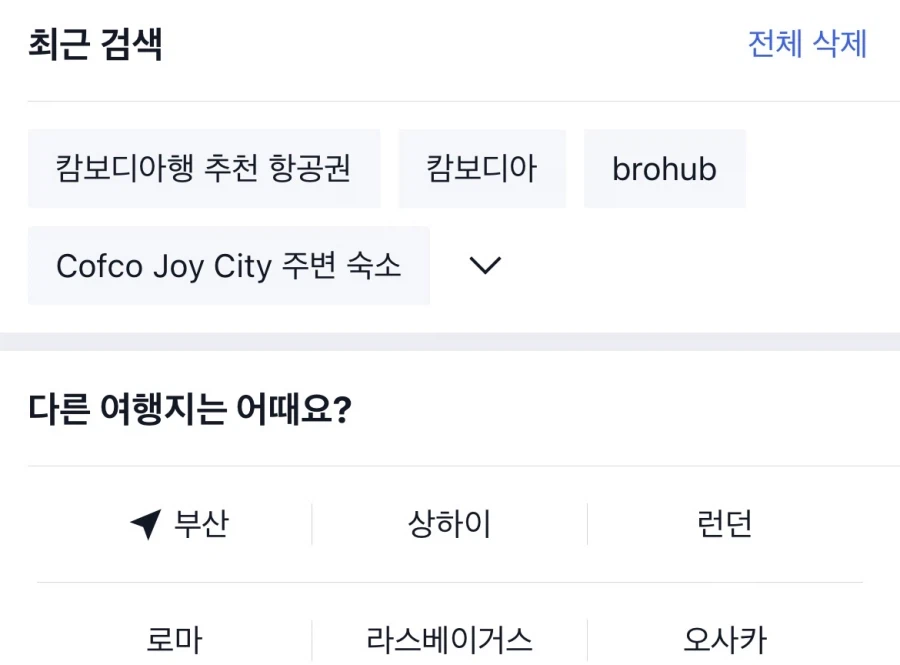Screen dimensions: 900x665
Task: Choose 상하이 from suggested destinations
Action: pos(450,522)
